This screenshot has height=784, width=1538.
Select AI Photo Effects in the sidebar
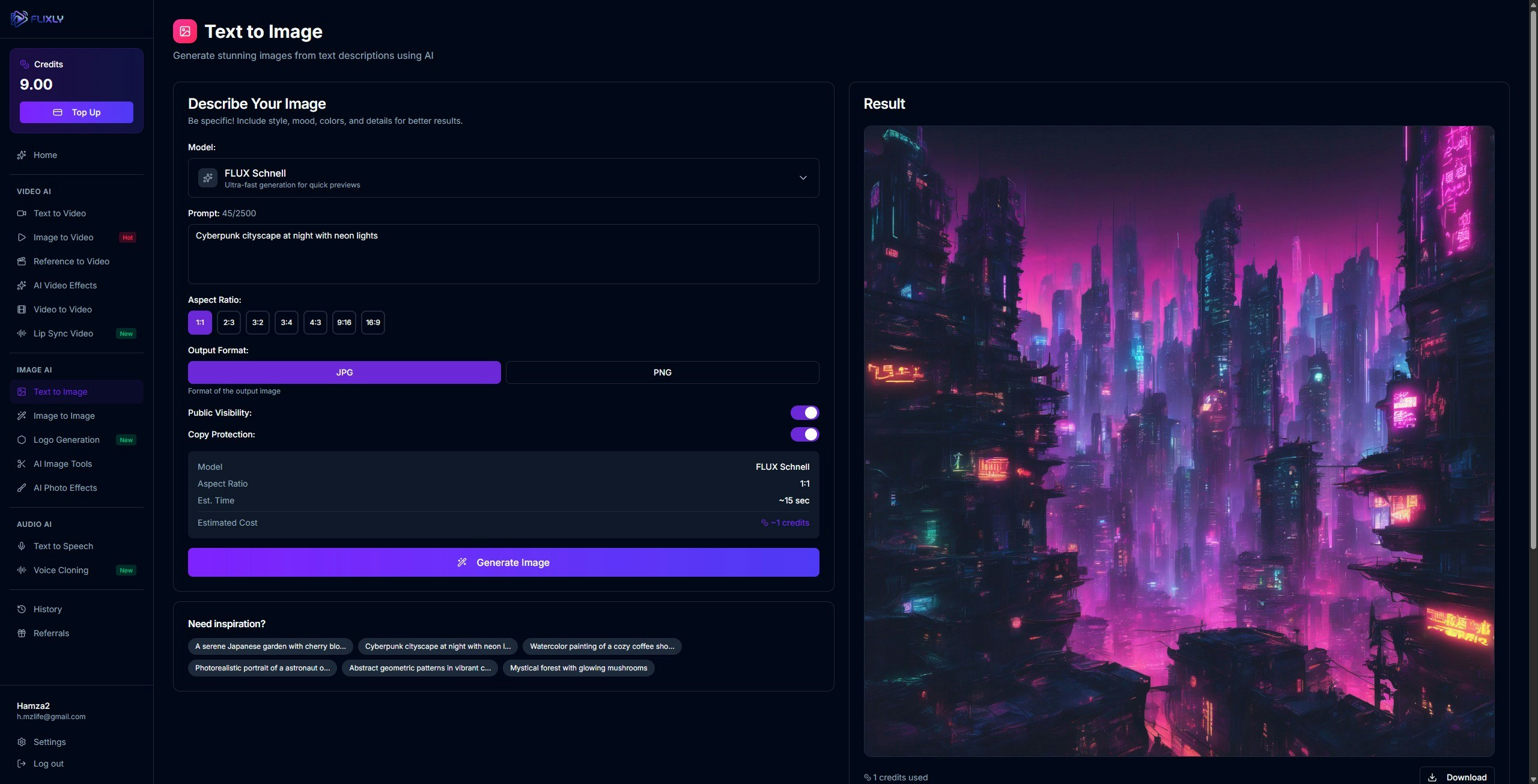(x=65, y=487)
